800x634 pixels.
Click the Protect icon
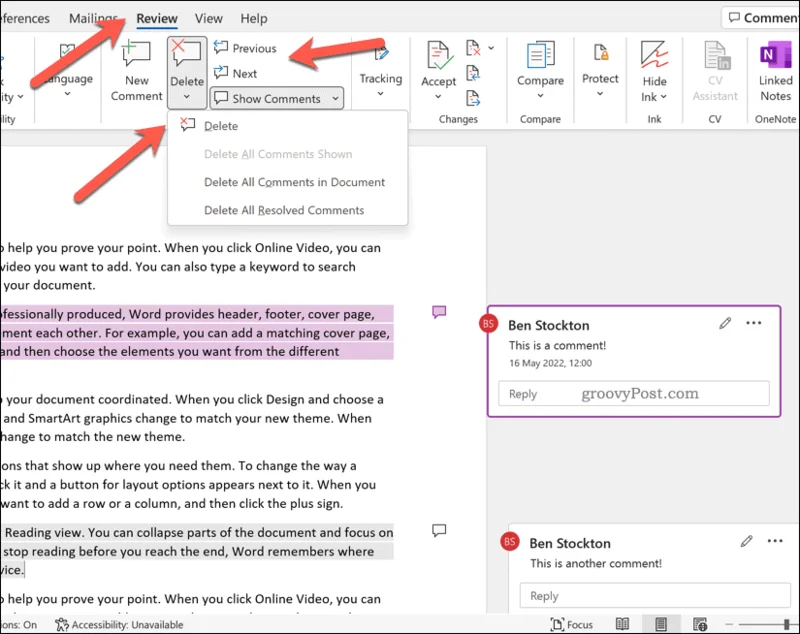pyautogui.click(x=601, y=53)
